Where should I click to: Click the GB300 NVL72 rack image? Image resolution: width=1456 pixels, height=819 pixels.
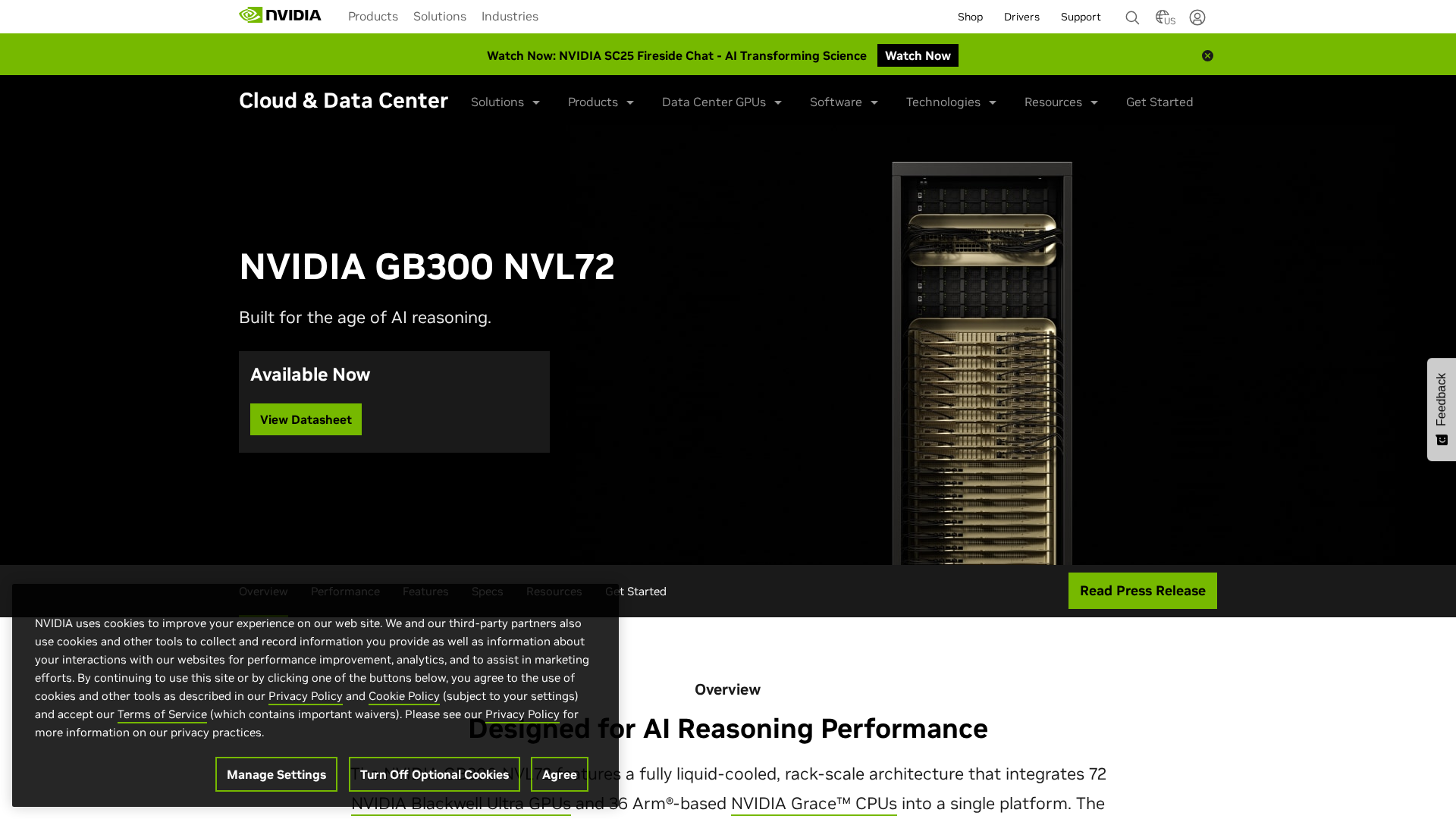981,364
